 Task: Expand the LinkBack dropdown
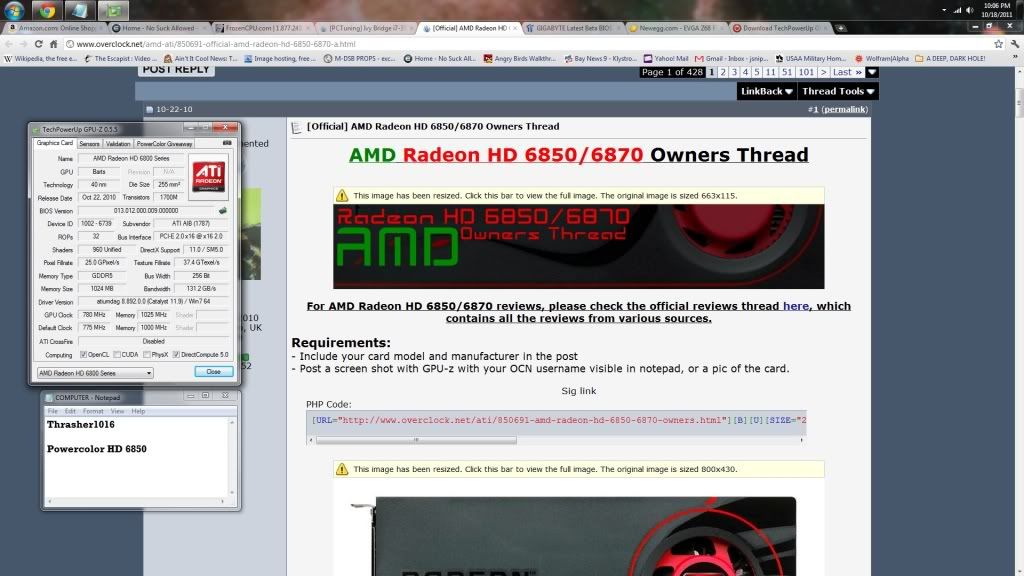(x=767, y=91)
